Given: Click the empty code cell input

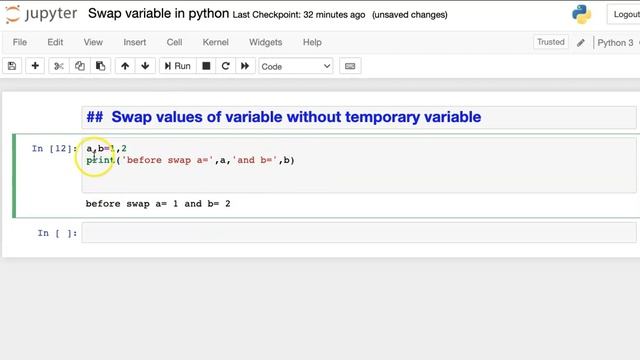Looking at the screenshot, I should tap(359, 233).
